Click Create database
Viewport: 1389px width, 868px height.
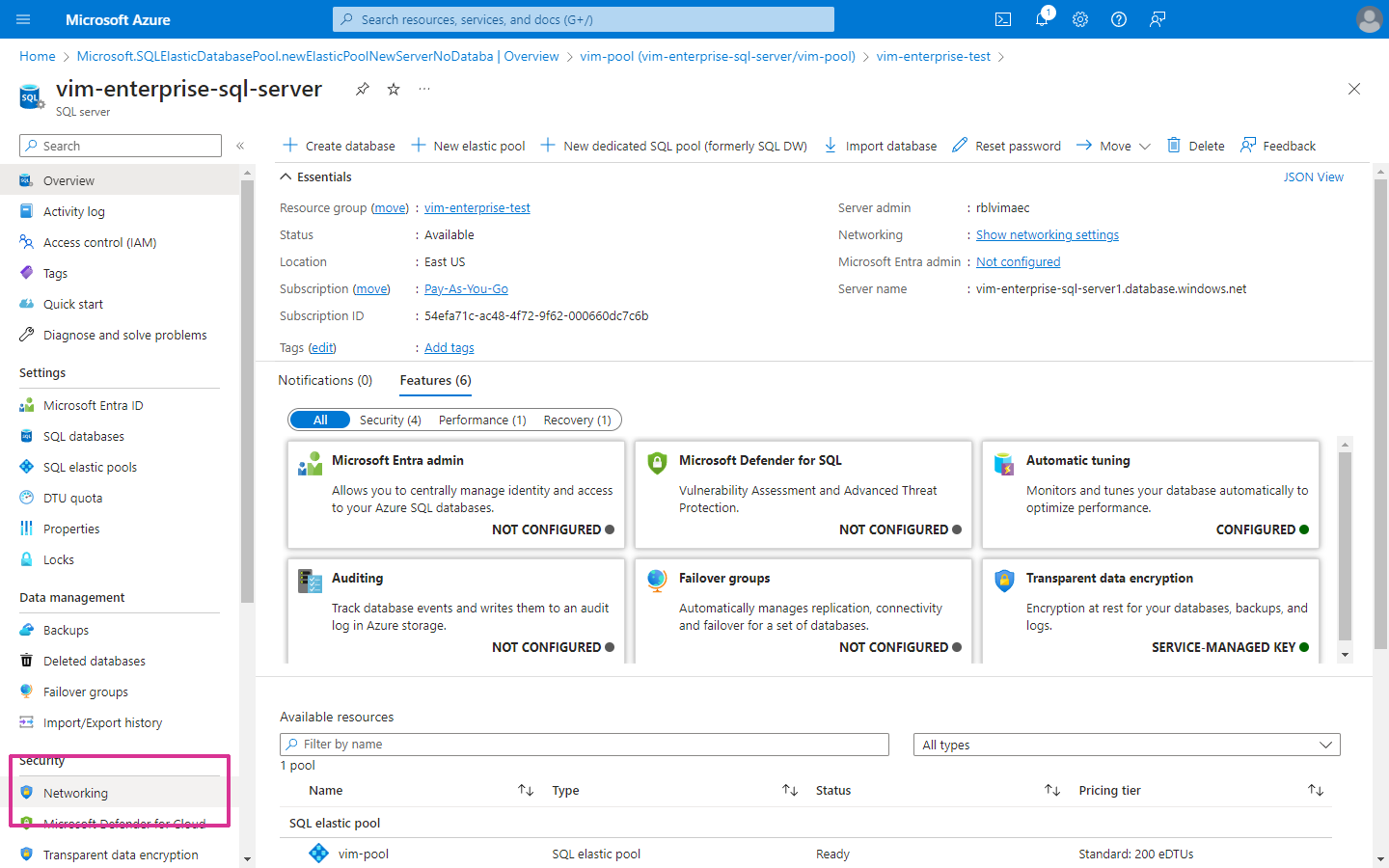339,146
